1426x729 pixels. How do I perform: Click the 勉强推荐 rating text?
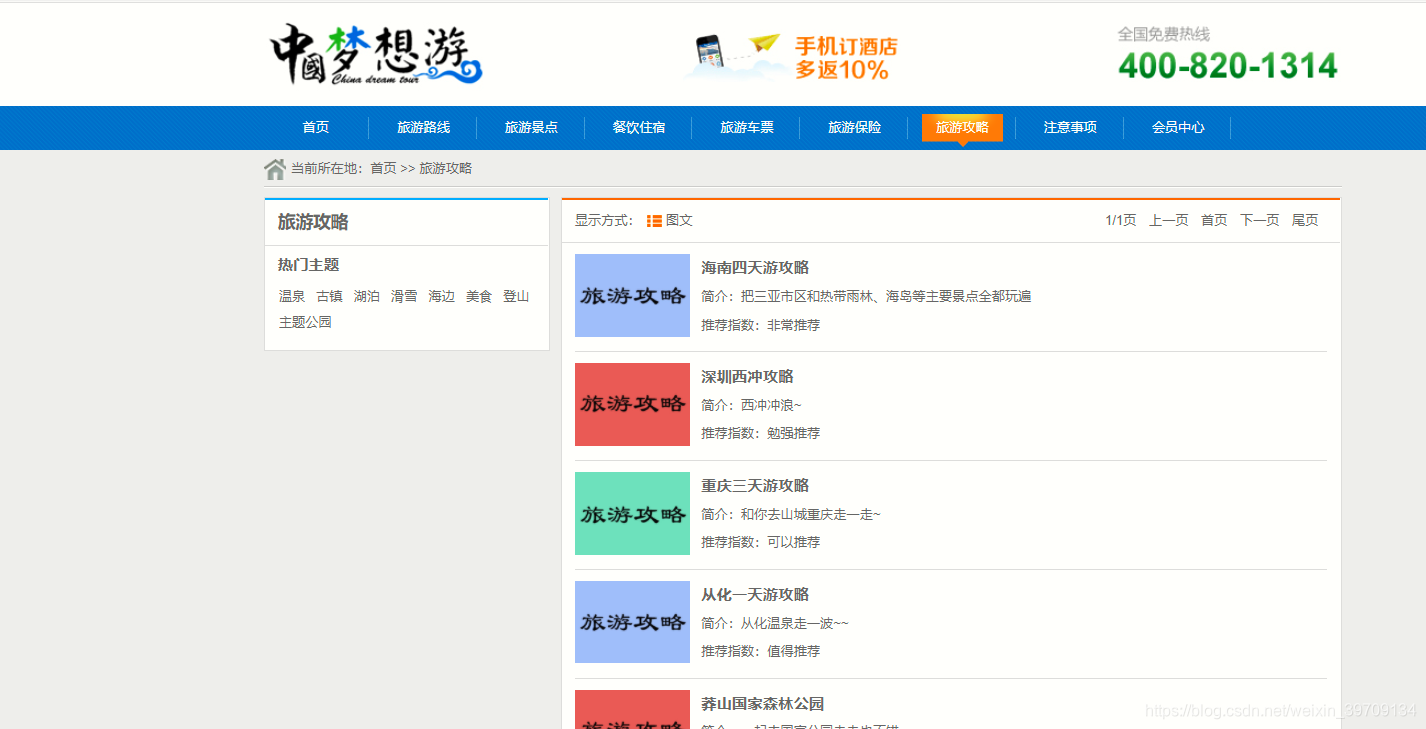(793, 434)
